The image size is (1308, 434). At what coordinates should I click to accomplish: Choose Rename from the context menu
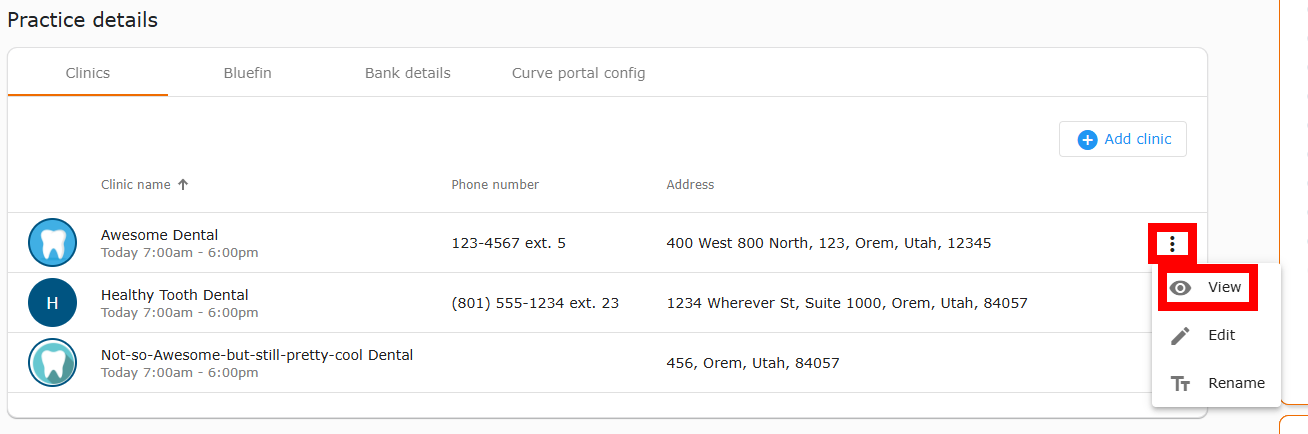click(x=1216, y=384)
